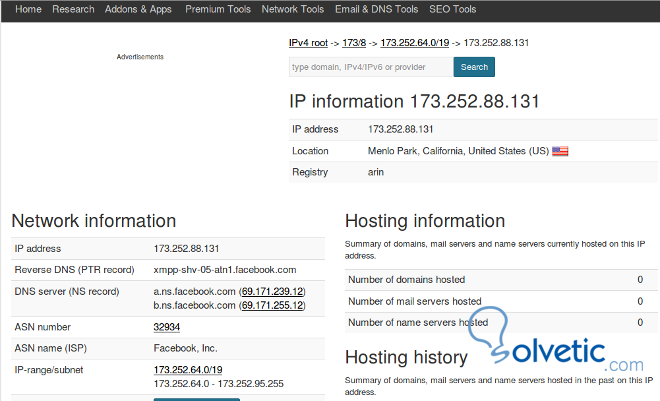Open the Premium Tools menu
Viewport: 660px width, 401px height.
tap(218, 9)
